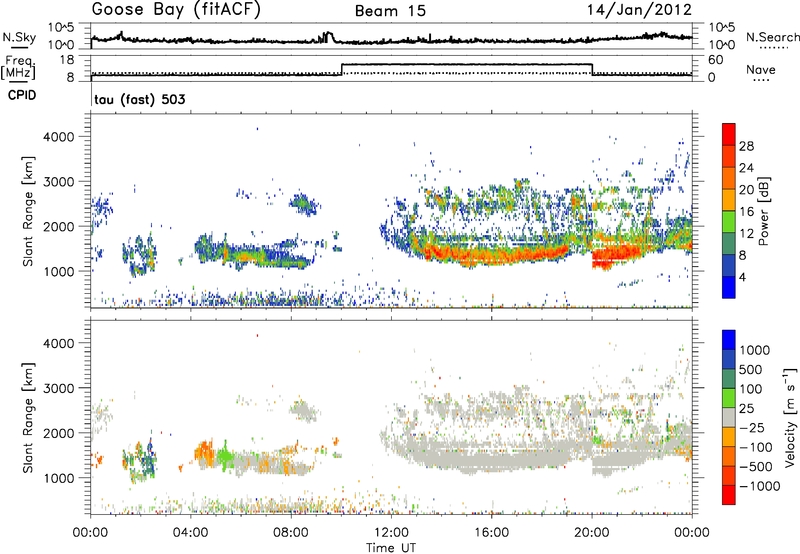Click the '04:00' time axis label

190,532
